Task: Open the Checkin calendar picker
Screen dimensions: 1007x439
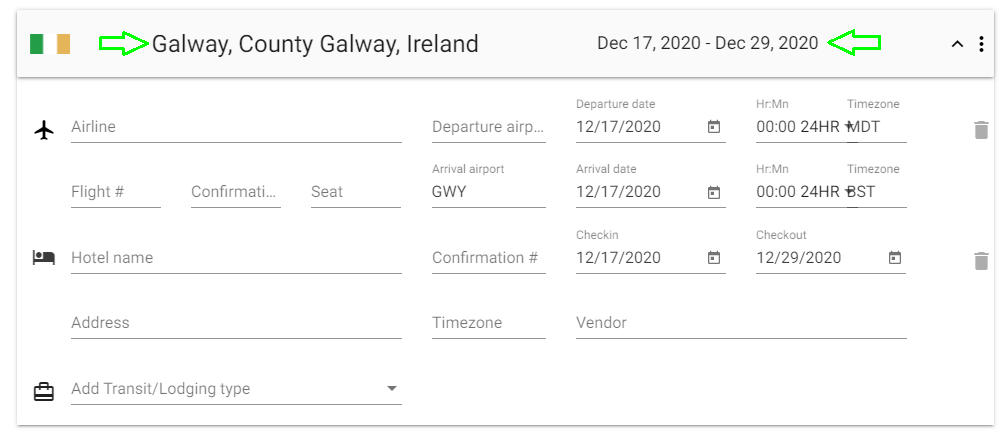Action: 714,258
